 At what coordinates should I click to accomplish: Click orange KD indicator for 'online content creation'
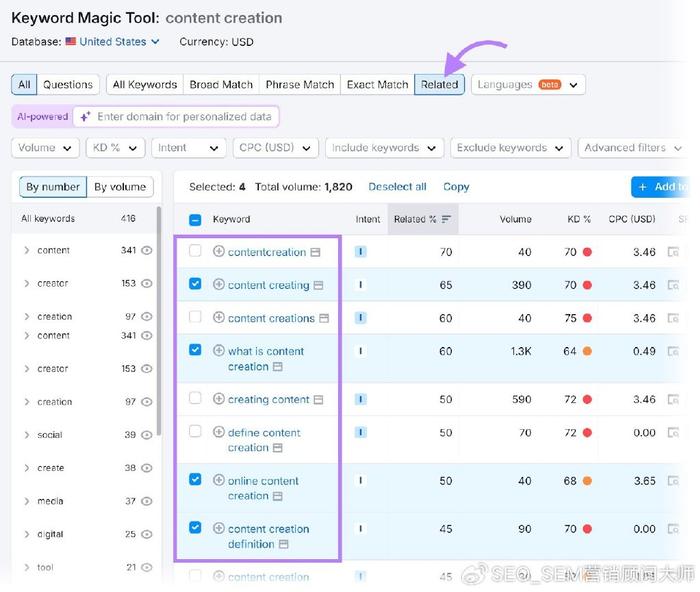(588, 481)
